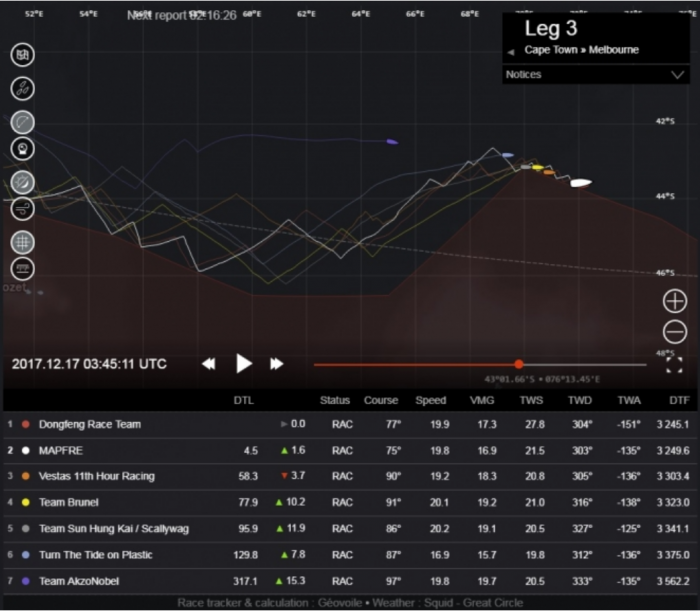Click Turn The Tide blue color dot
This screenshot has height=611, width=700.
point(26,555)
